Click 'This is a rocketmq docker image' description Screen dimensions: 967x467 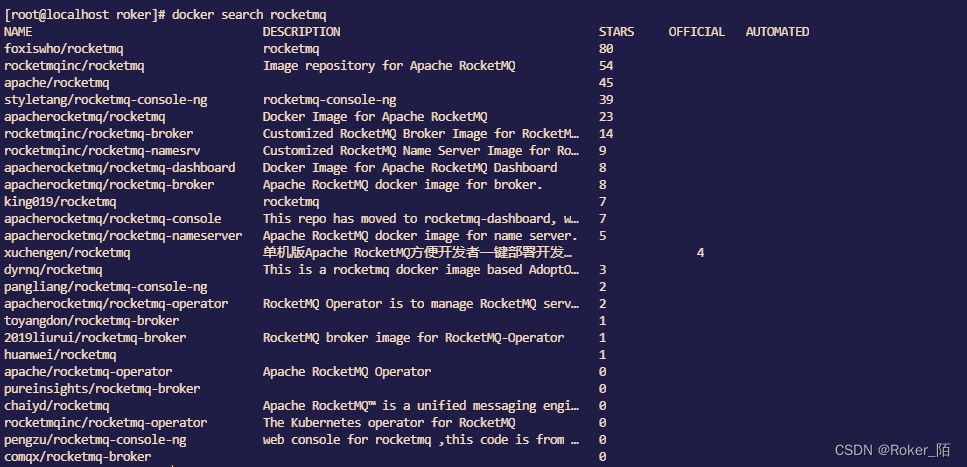421,270
